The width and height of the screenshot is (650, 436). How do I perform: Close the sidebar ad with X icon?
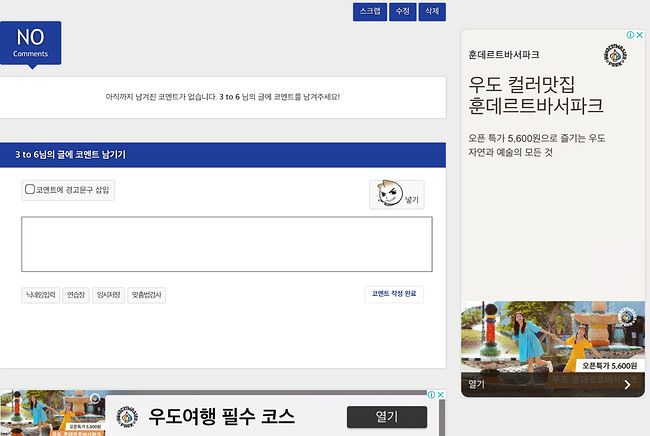pos(640,35)
